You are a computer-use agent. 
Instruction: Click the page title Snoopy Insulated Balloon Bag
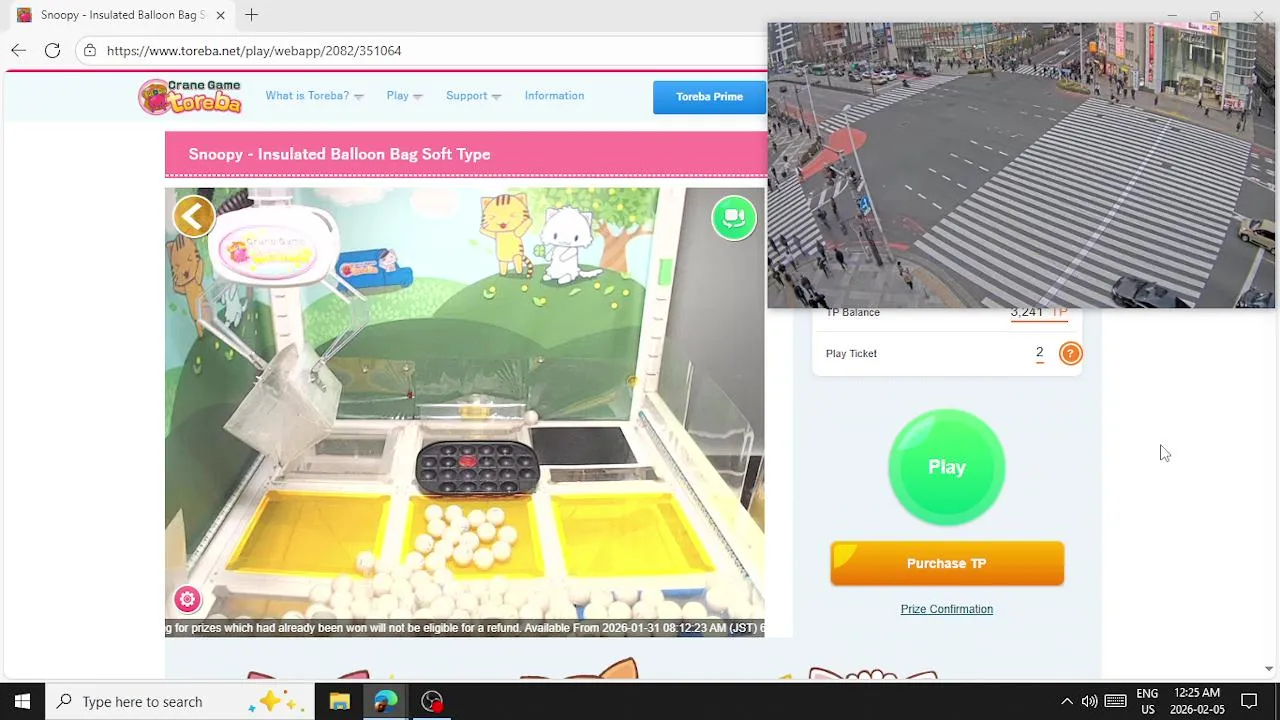[339, 154]
